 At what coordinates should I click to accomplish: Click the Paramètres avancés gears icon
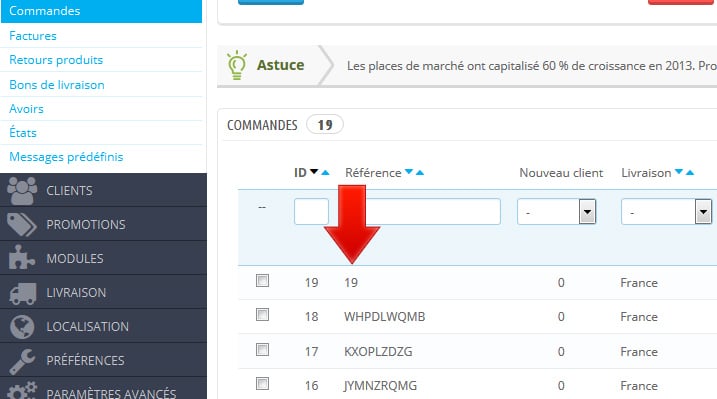[22, 391]
